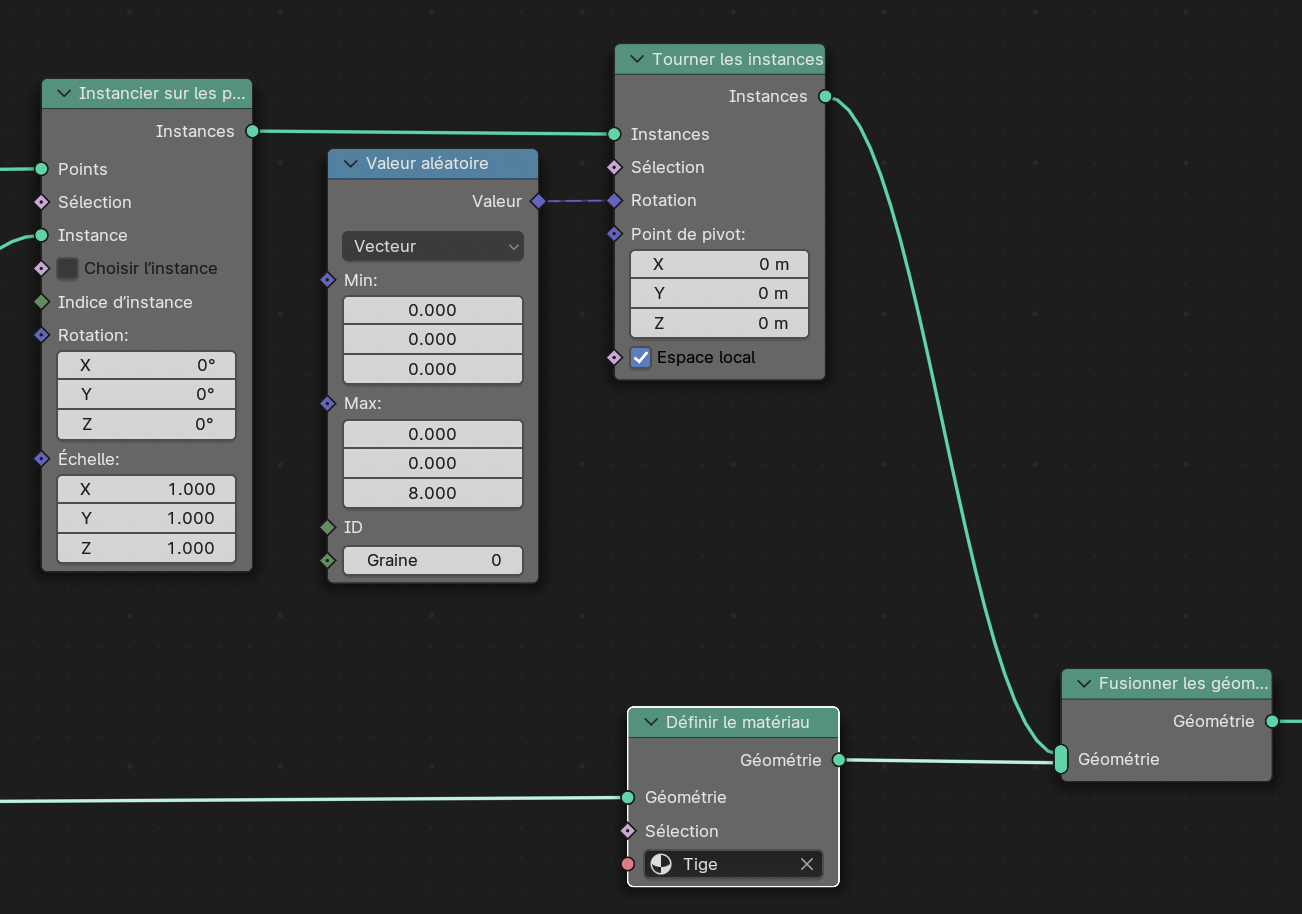
Task: Click the Échelle X value field
Action: [146, 489]
